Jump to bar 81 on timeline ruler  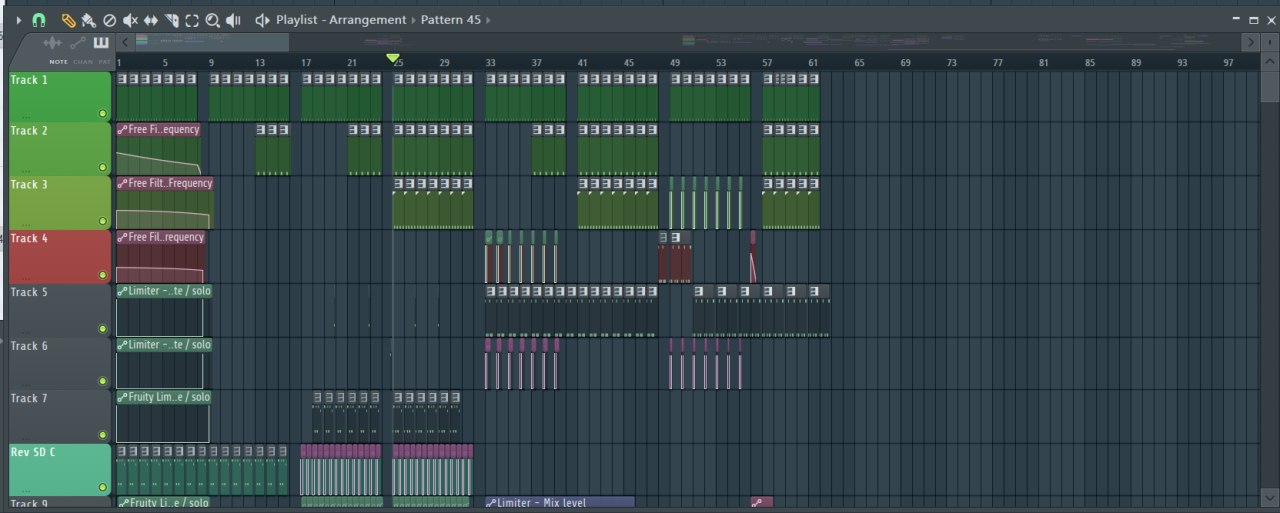pyautogui.click(x=1044, y=63)
